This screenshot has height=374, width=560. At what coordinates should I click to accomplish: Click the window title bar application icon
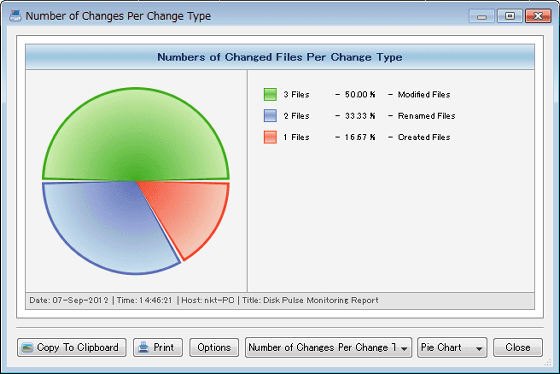[x=15, y=16]
